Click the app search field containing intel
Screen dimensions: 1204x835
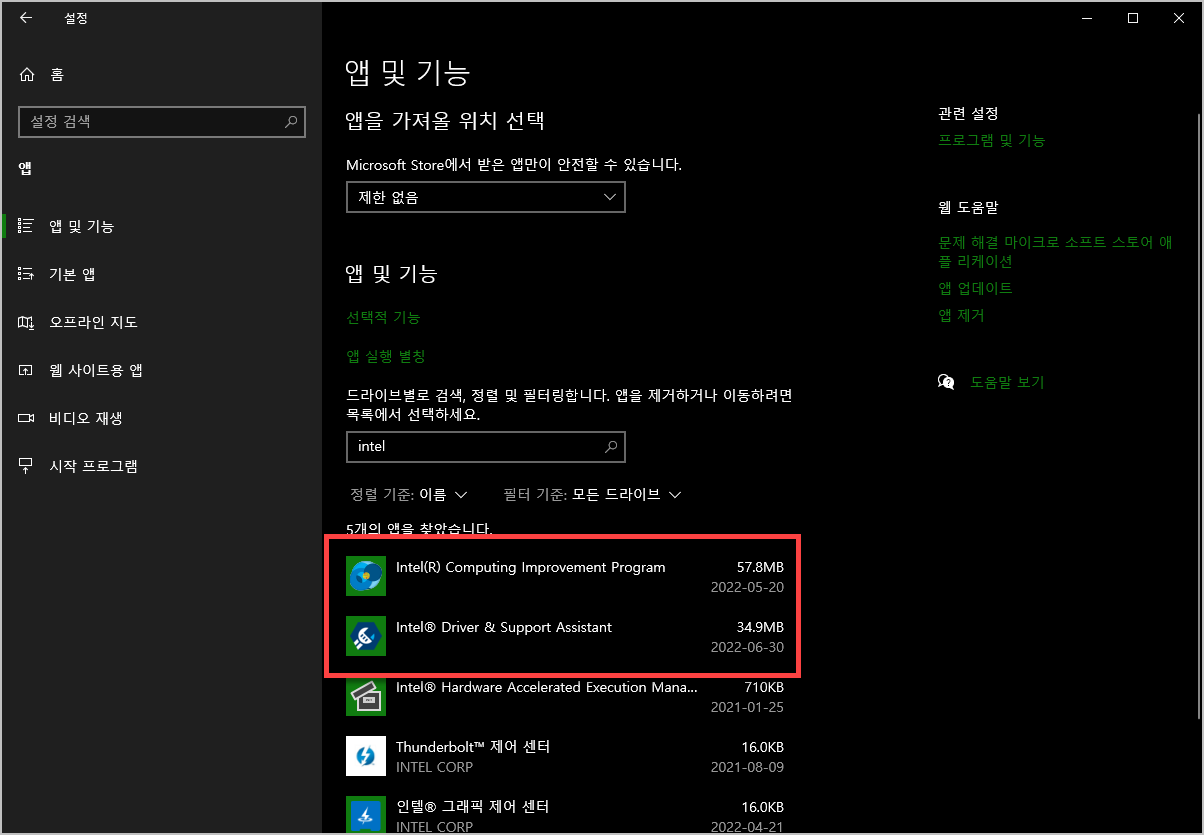click(x=485, y=447)
